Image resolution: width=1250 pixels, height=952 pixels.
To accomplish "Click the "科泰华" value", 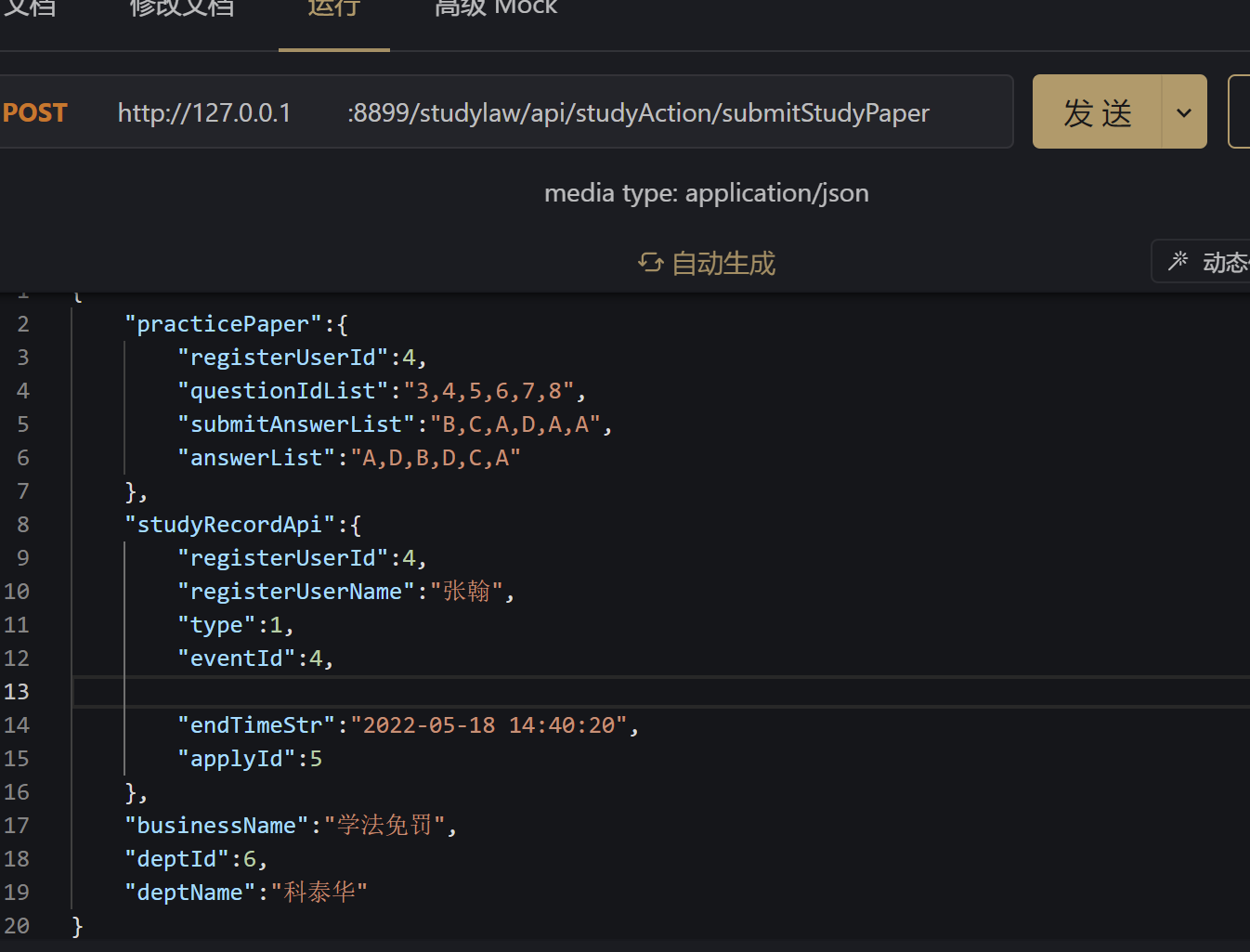I will tap(319, 893).
